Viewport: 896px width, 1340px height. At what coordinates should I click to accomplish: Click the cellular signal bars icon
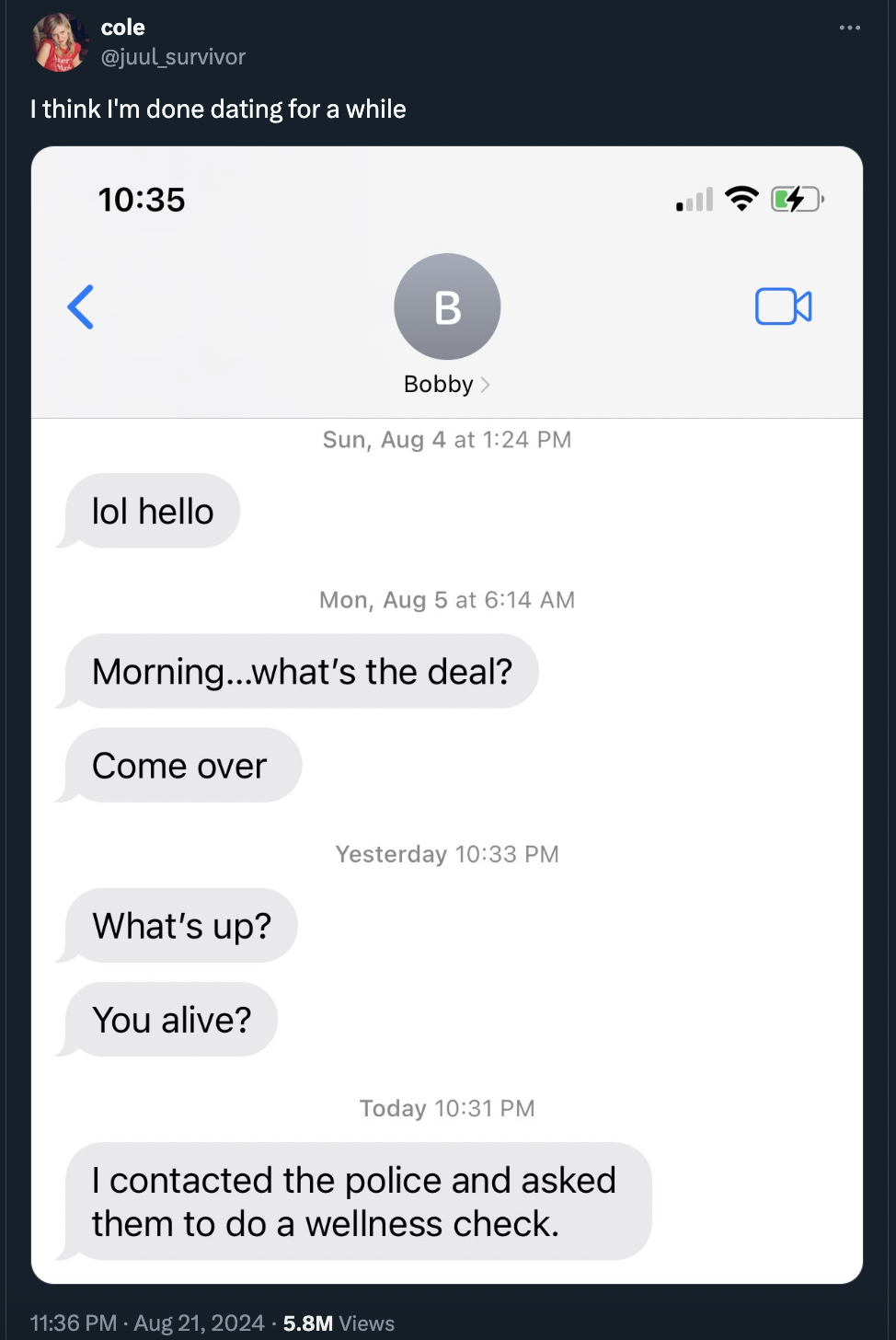pyautogui.click(x=695, y=200)
